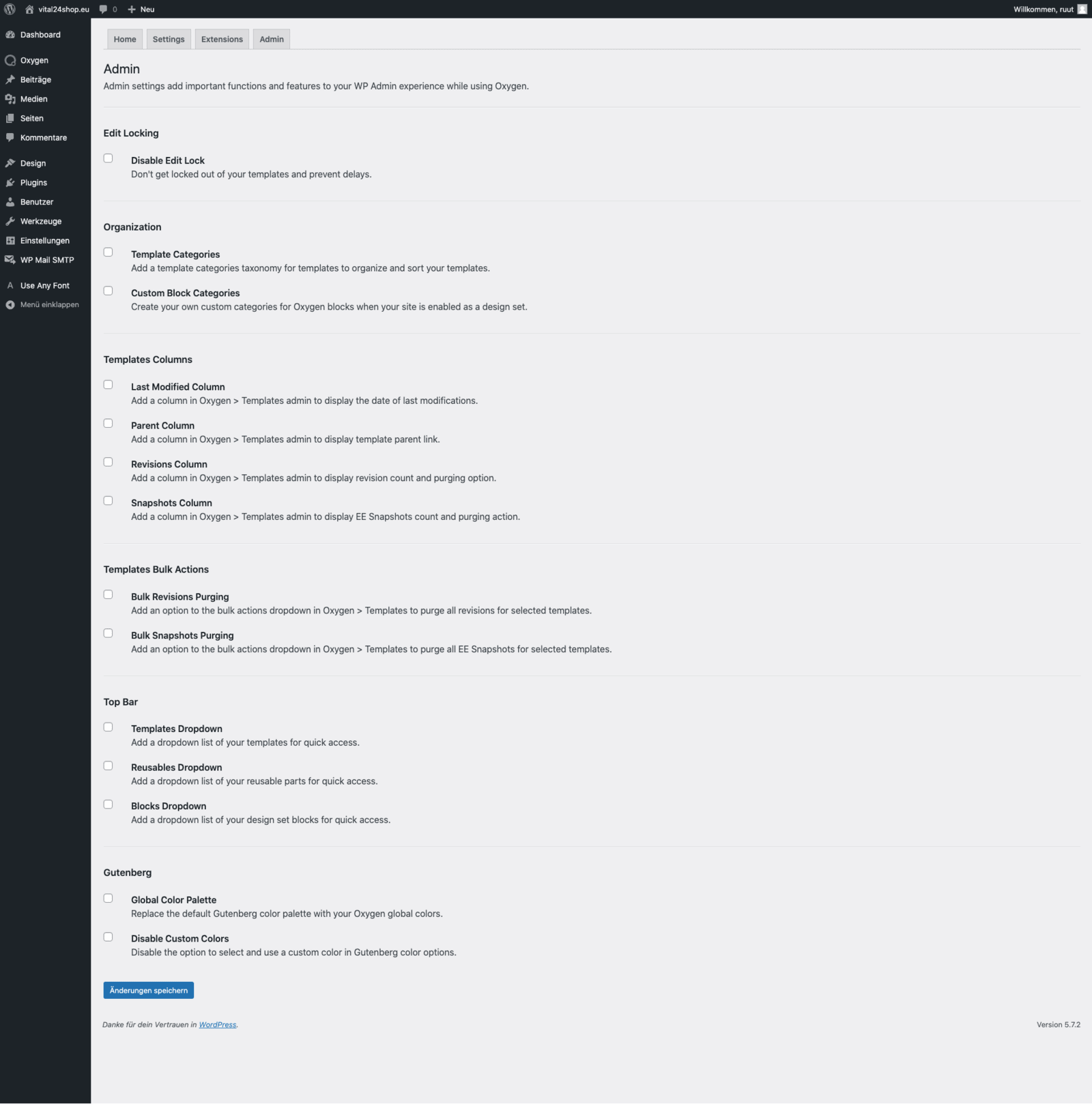Follow the WordPress footer link
Screen dimensions: 1092x1104
[x=218, y=1025]
